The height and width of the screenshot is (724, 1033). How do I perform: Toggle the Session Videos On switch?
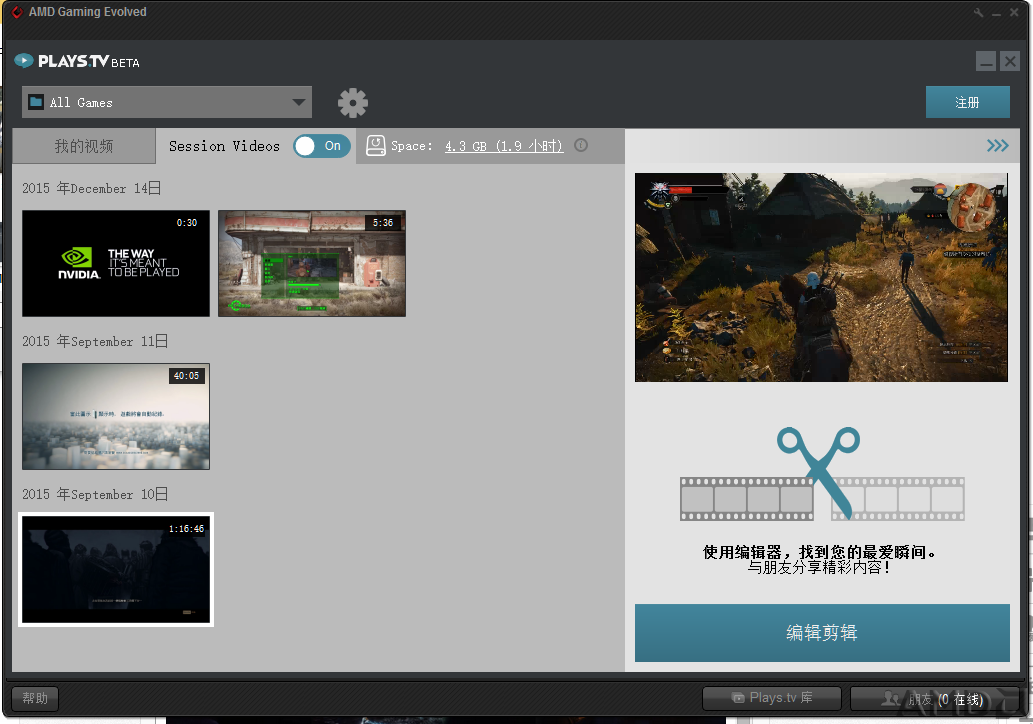point(321,146)
